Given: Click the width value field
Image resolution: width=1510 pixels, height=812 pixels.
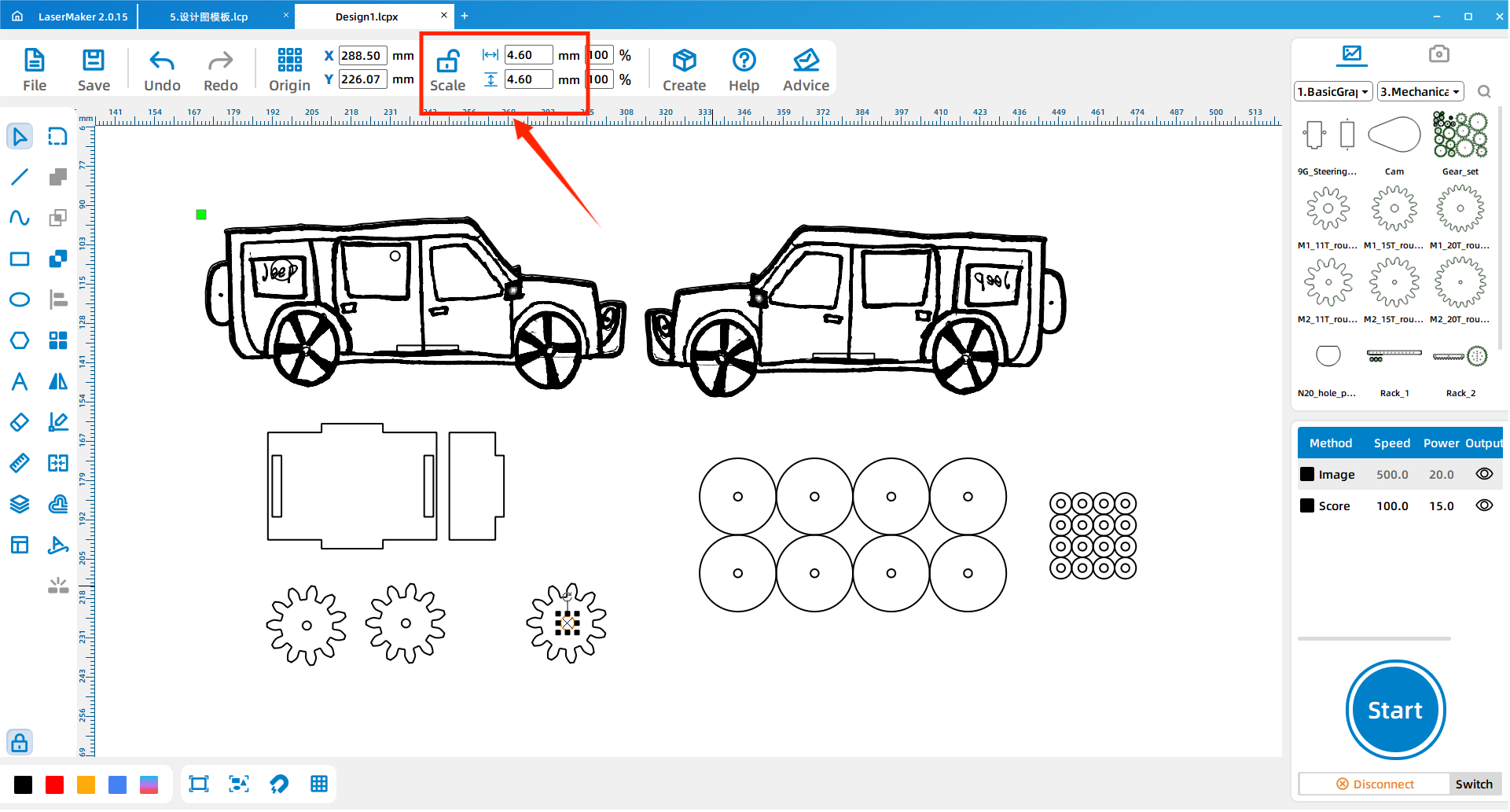Looking at the screenshot, I should [527, 55].
